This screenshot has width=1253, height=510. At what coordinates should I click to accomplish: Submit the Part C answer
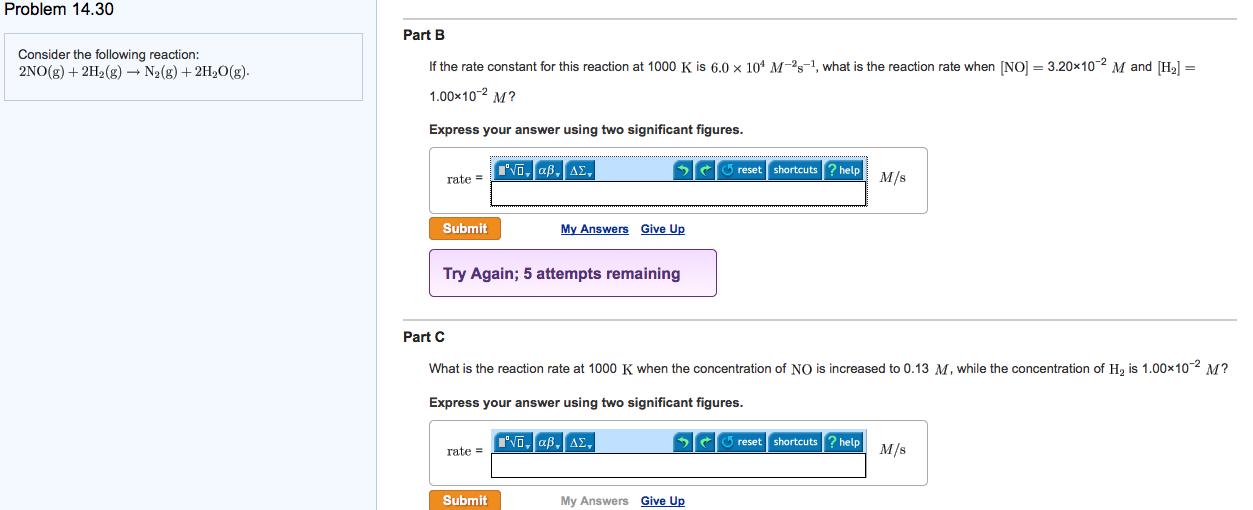(x=465, y=500)
